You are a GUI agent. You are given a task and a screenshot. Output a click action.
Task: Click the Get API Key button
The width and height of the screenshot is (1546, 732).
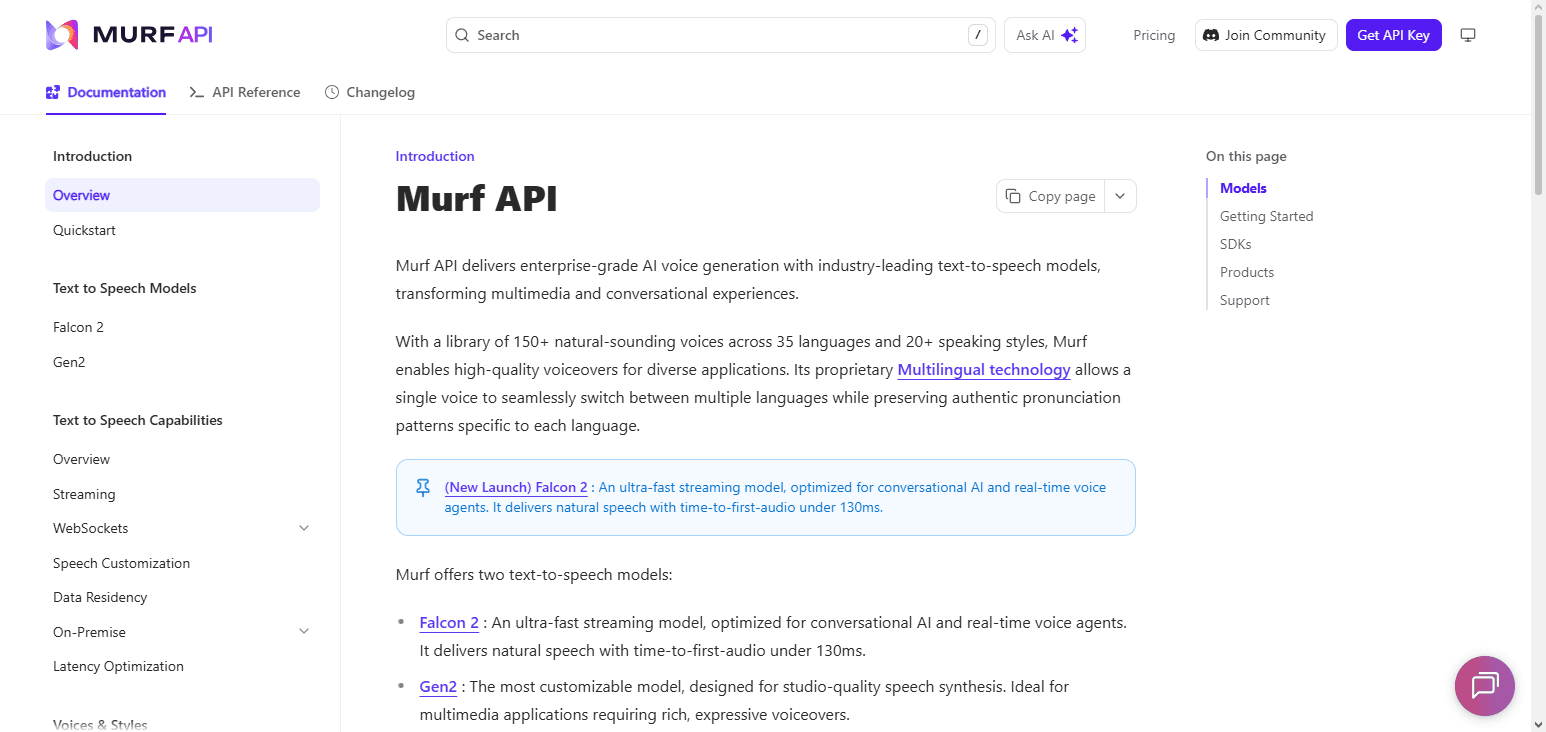click(x=1393, y=35)
